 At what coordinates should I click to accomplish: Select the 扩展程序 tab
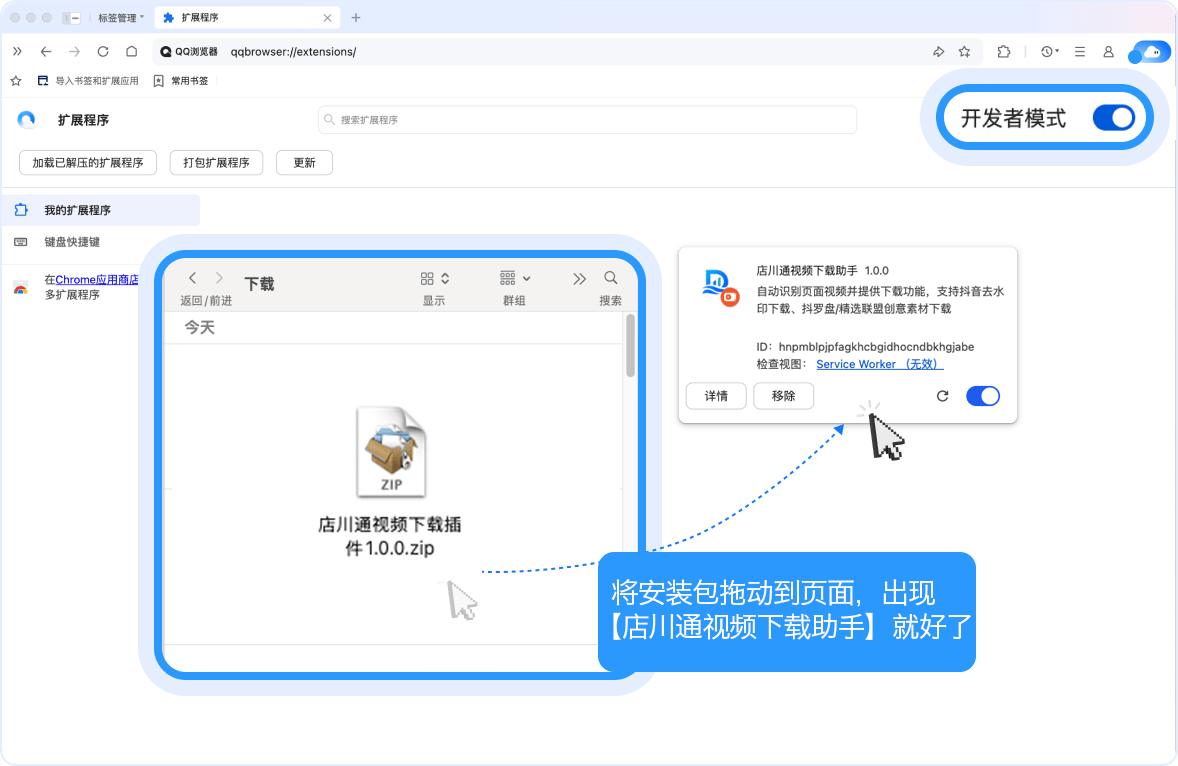[247, 17]
